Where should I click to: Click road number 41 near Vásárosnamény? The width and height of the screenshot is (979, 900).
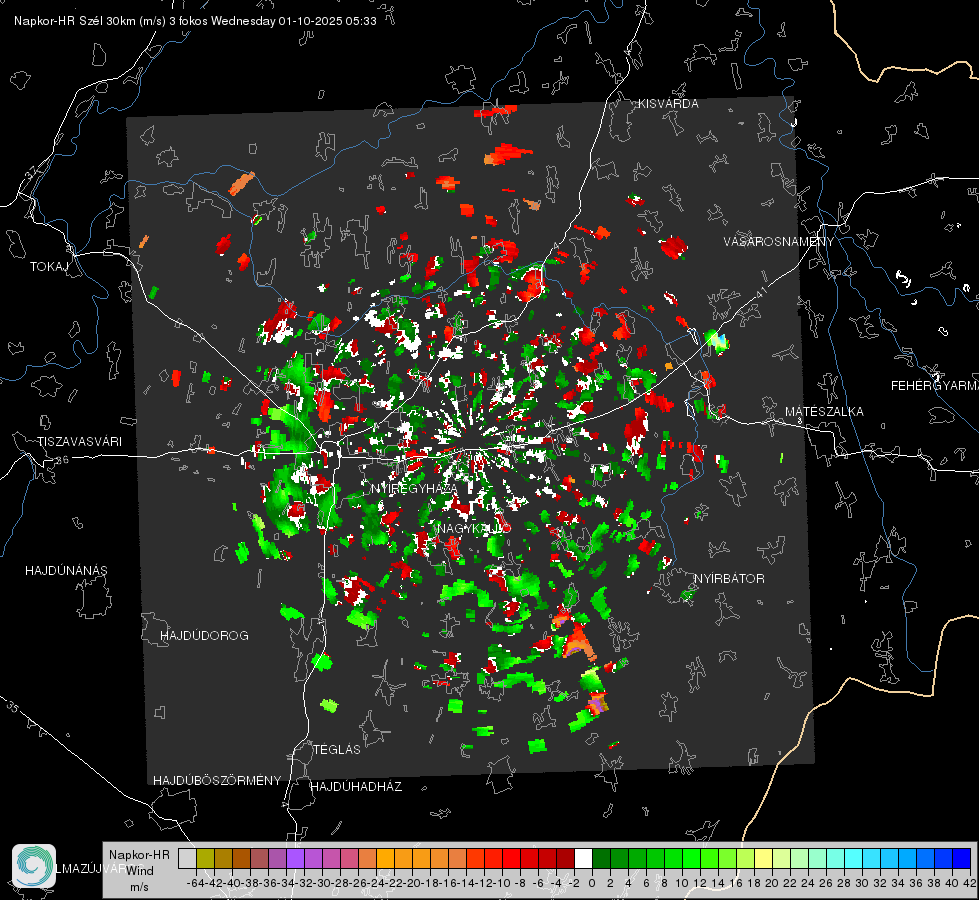762,292
